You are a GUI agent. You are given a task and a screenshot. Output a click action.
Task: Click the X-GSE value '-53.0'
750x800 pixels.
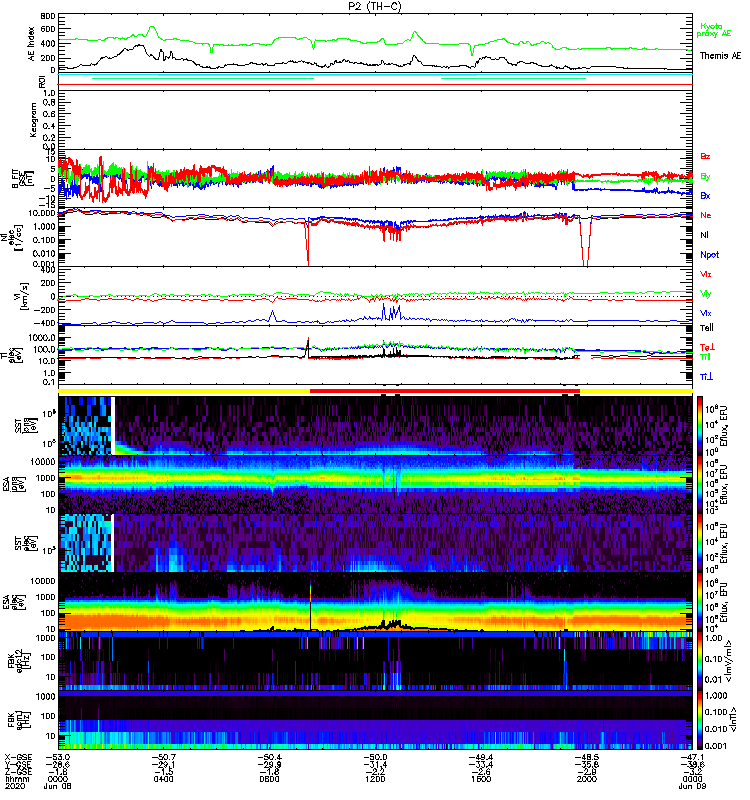click(58, 757)
